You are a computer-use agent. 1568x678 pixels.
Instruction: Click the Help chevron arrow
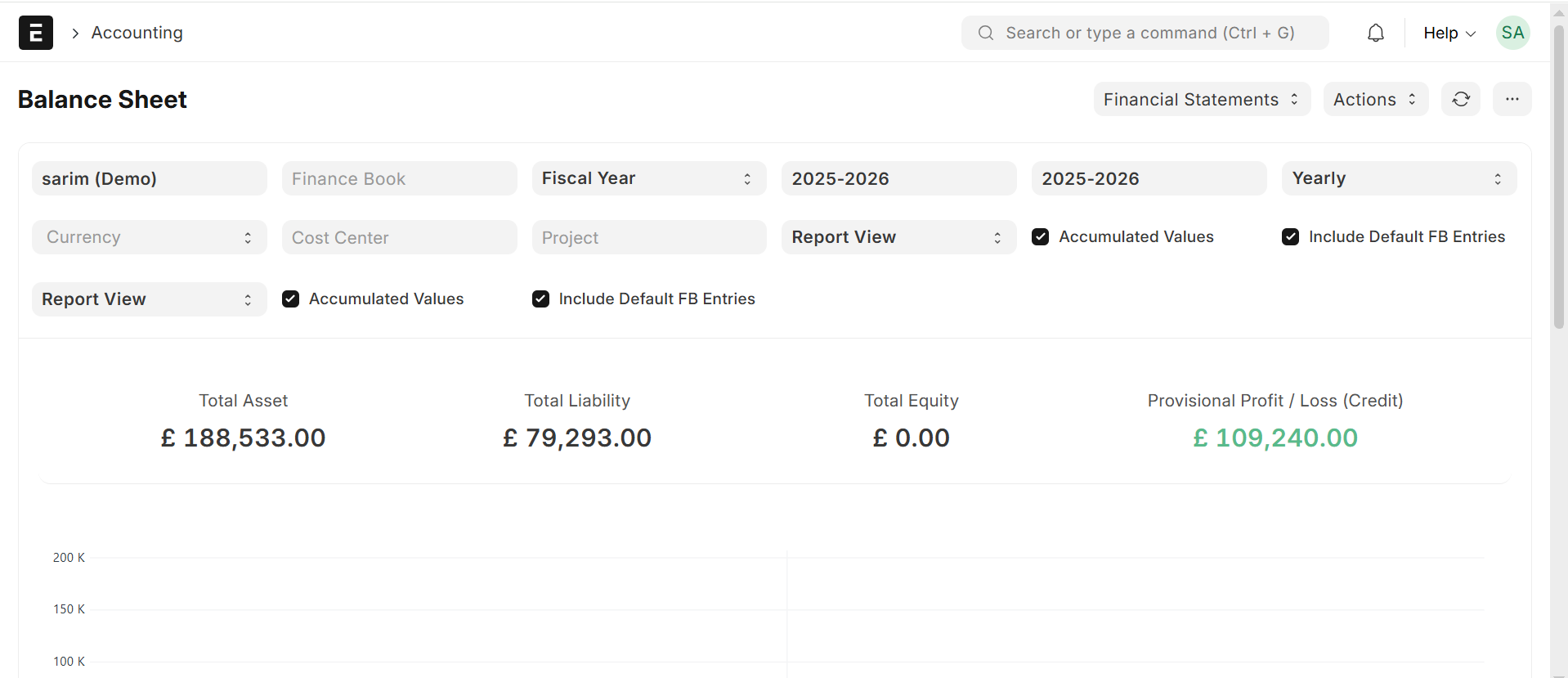(1471, 34)
